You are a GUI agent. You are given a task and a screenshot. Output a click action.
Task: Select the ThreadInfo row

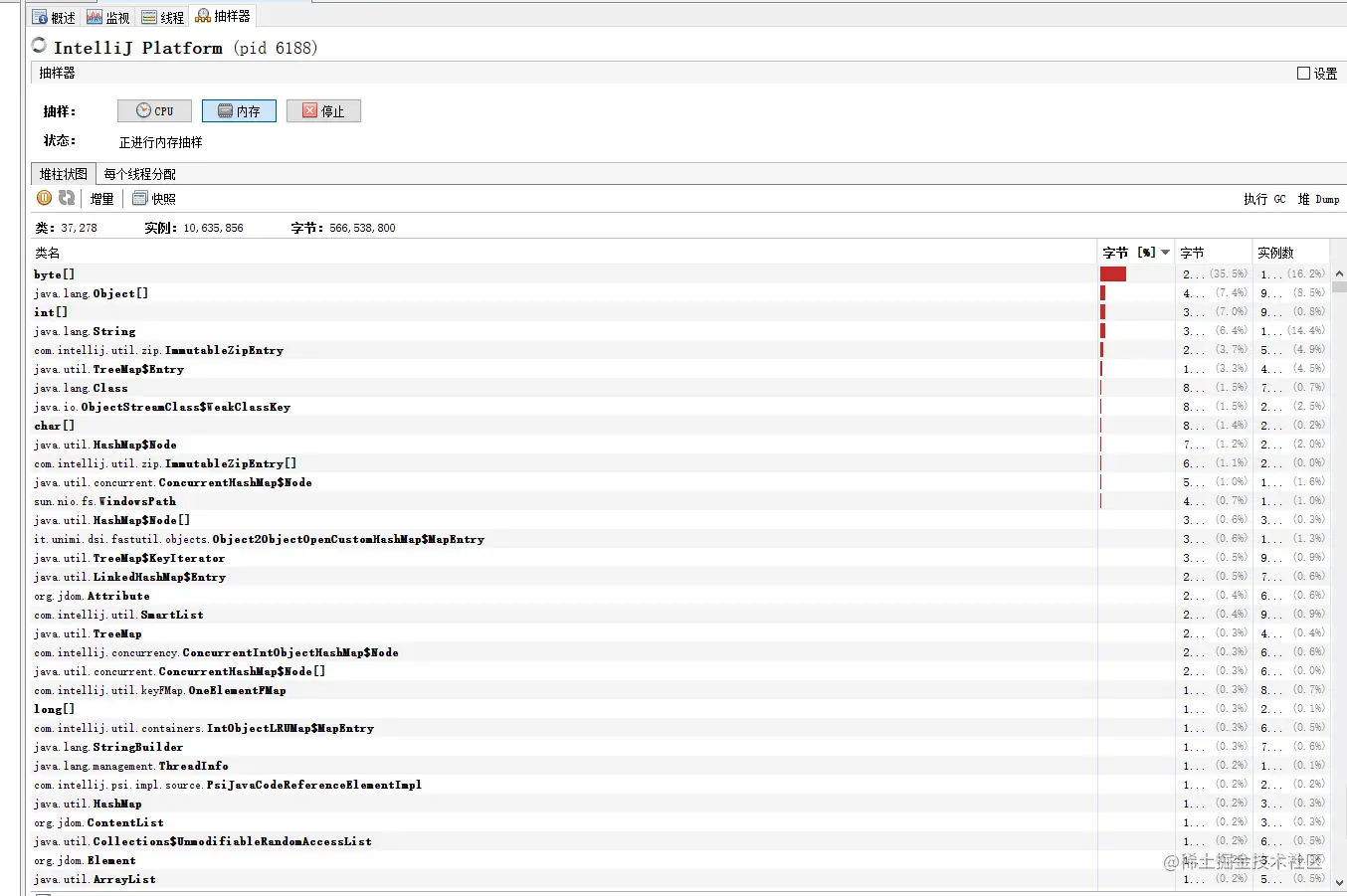tap(681, 766)
